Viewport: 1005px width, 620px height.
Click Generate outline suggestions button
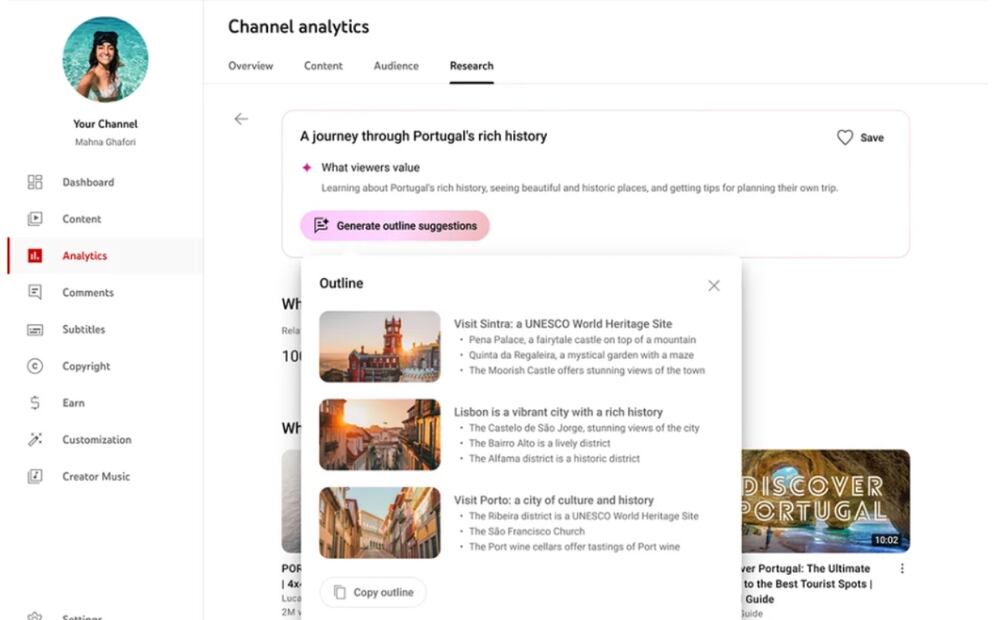coord(395,226)
